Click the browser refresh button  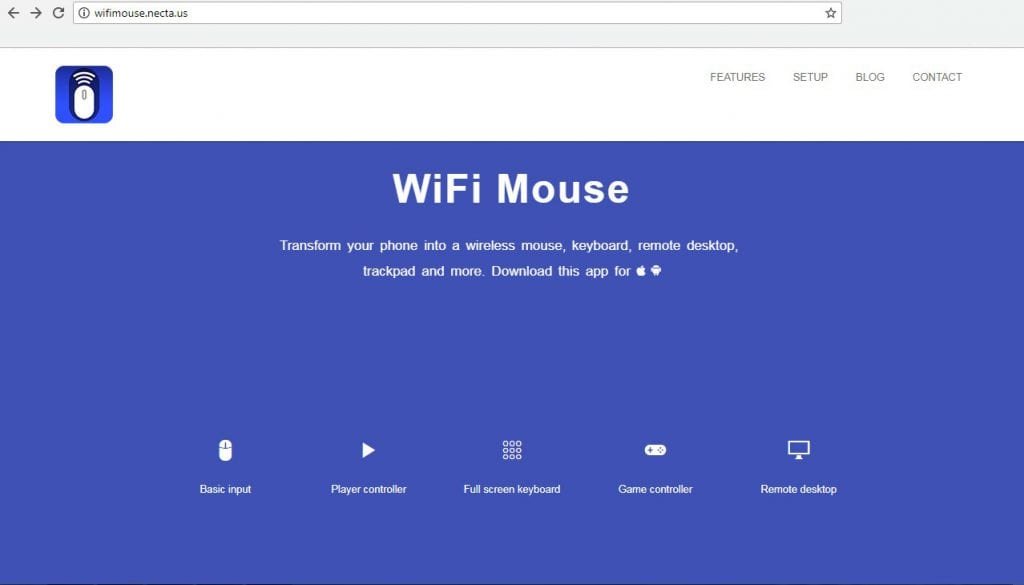pos(56,13)
